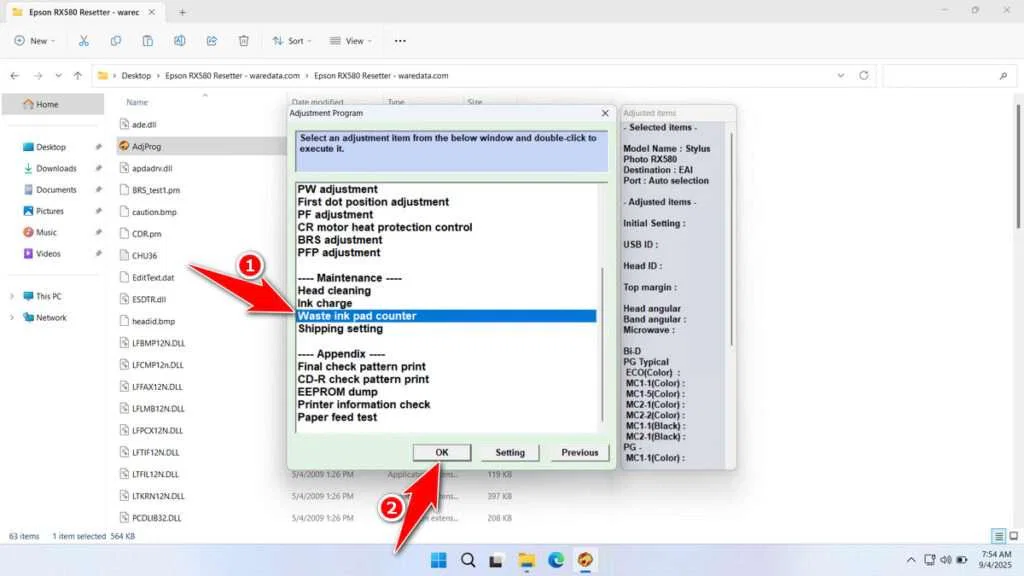Open the View dropdown menu

350,40
